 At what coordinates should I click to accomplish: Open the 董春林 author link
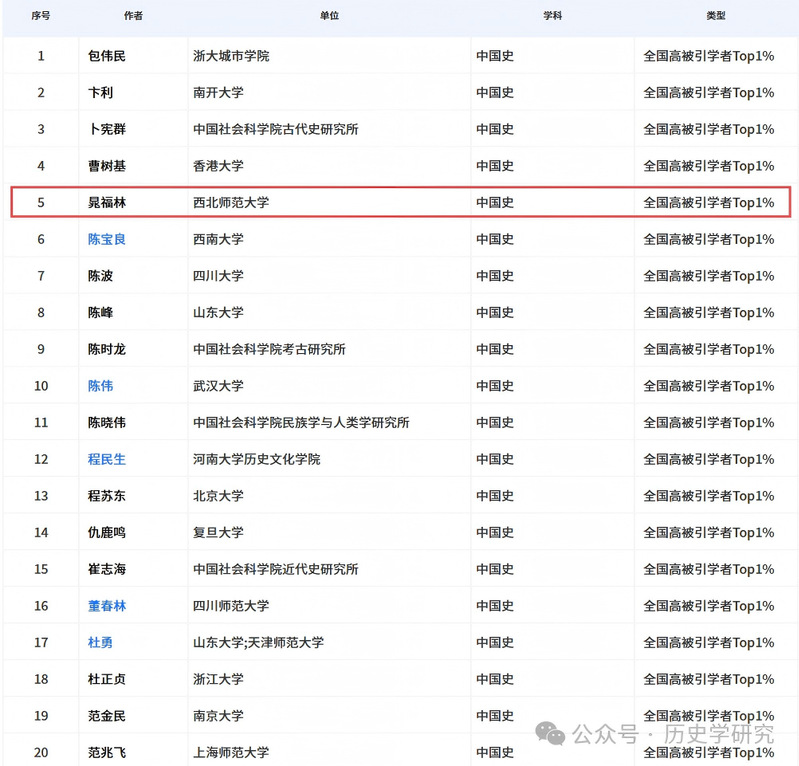(x=107, y=606)
